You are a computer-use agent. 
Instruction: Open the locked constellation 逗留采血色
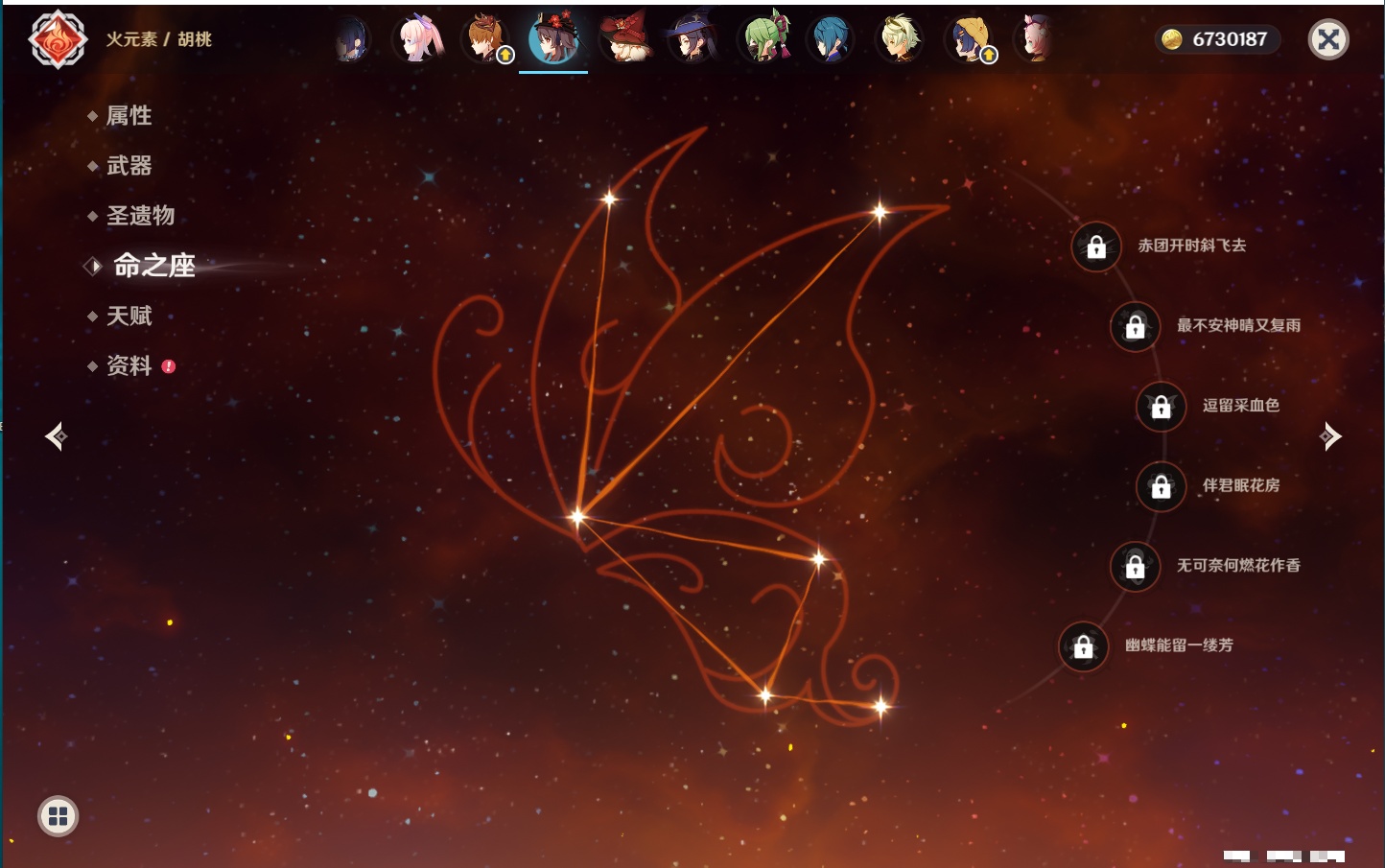click(x=1161, y=407)
